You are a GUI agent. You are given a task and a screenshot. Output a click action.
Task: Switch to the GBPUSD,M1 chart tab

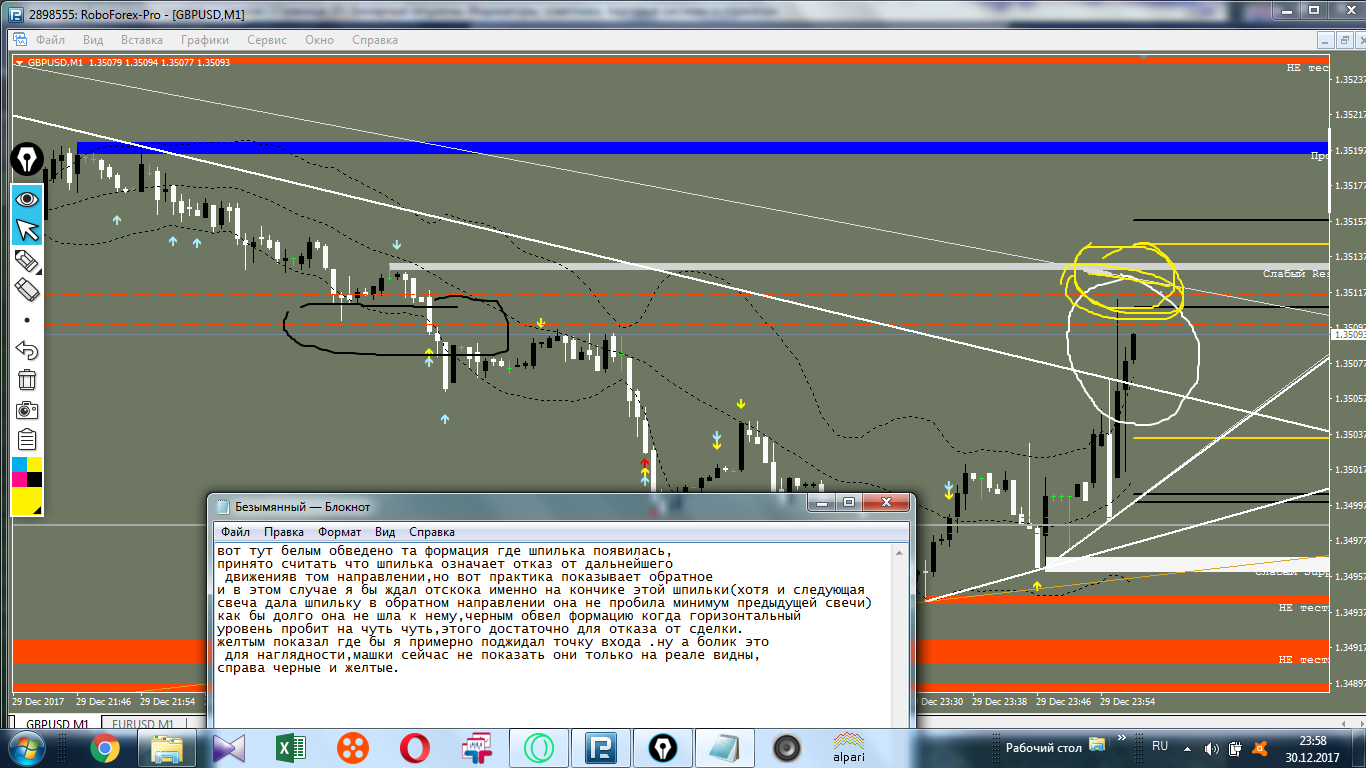56,723
